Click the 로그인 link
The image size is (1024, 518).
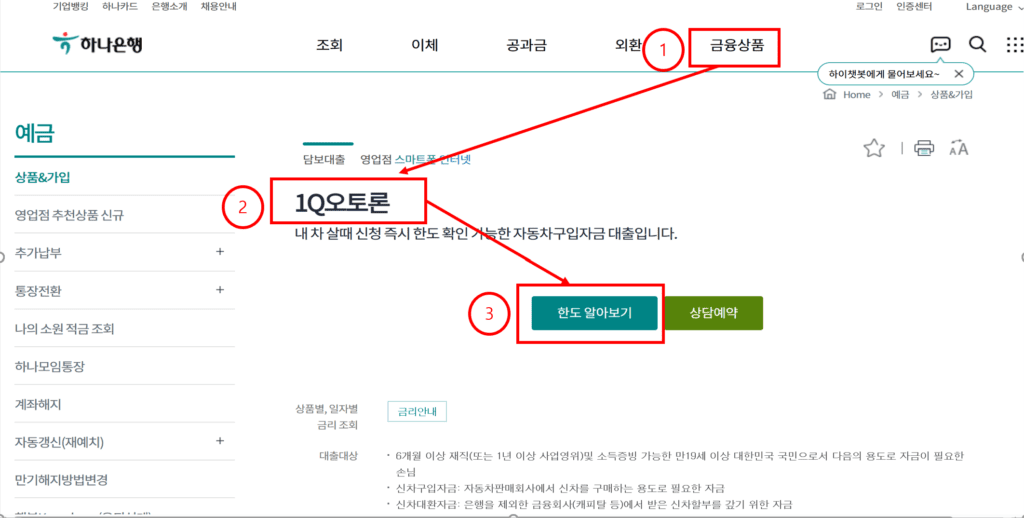(869, 7)
